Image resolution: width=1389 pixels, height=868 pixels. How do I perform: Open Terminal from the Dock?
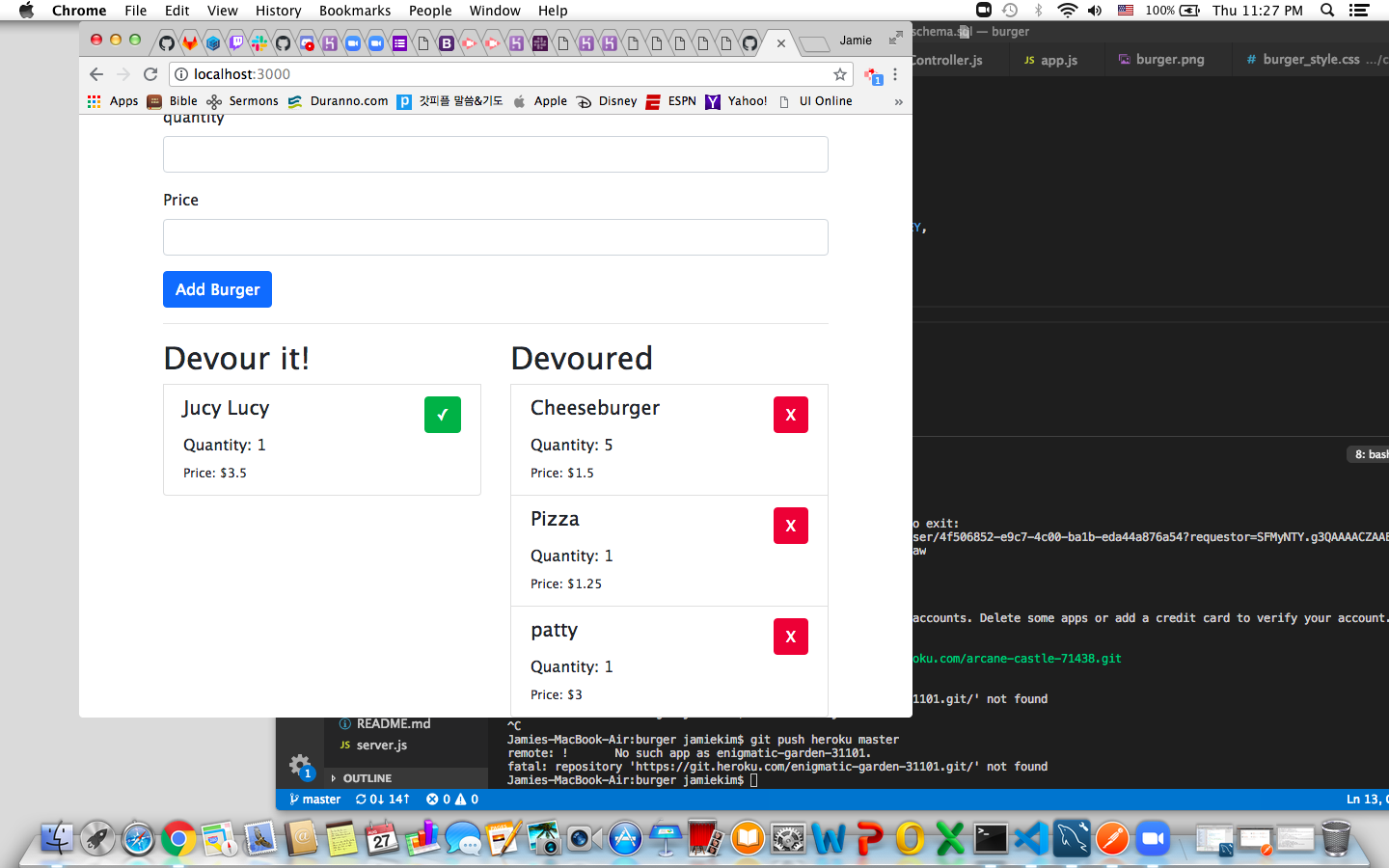point(991,839)
